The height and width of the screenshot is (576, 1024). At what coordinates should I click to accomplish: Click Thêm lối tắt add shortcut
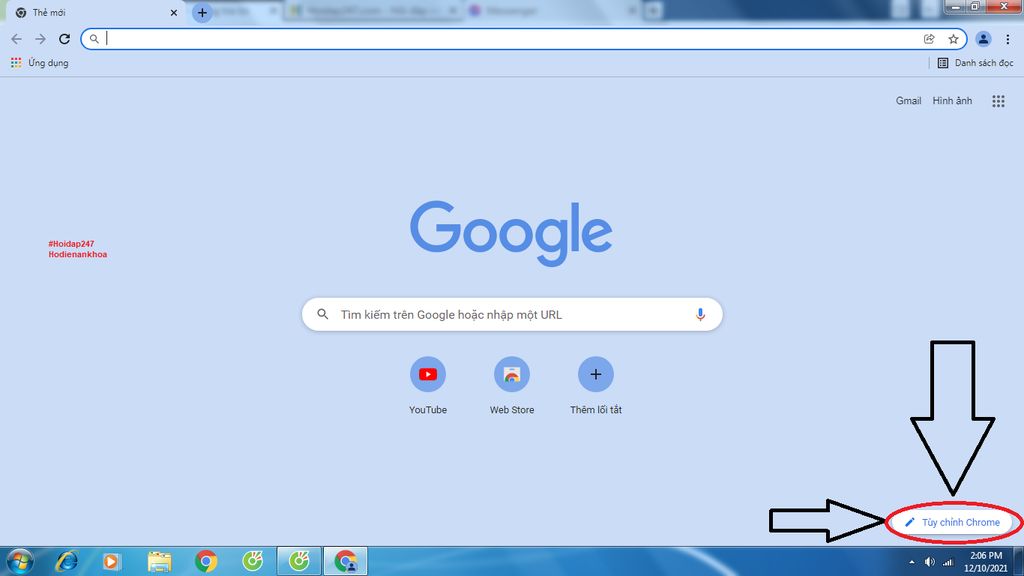pyautogui.click(x=596, y=386)
